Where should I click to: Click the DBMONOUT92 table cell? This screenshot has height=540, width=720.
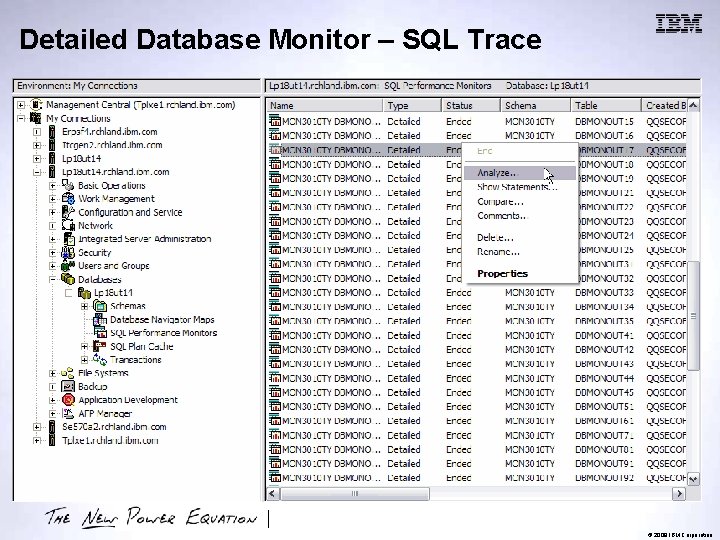click(x=604, y=478)
